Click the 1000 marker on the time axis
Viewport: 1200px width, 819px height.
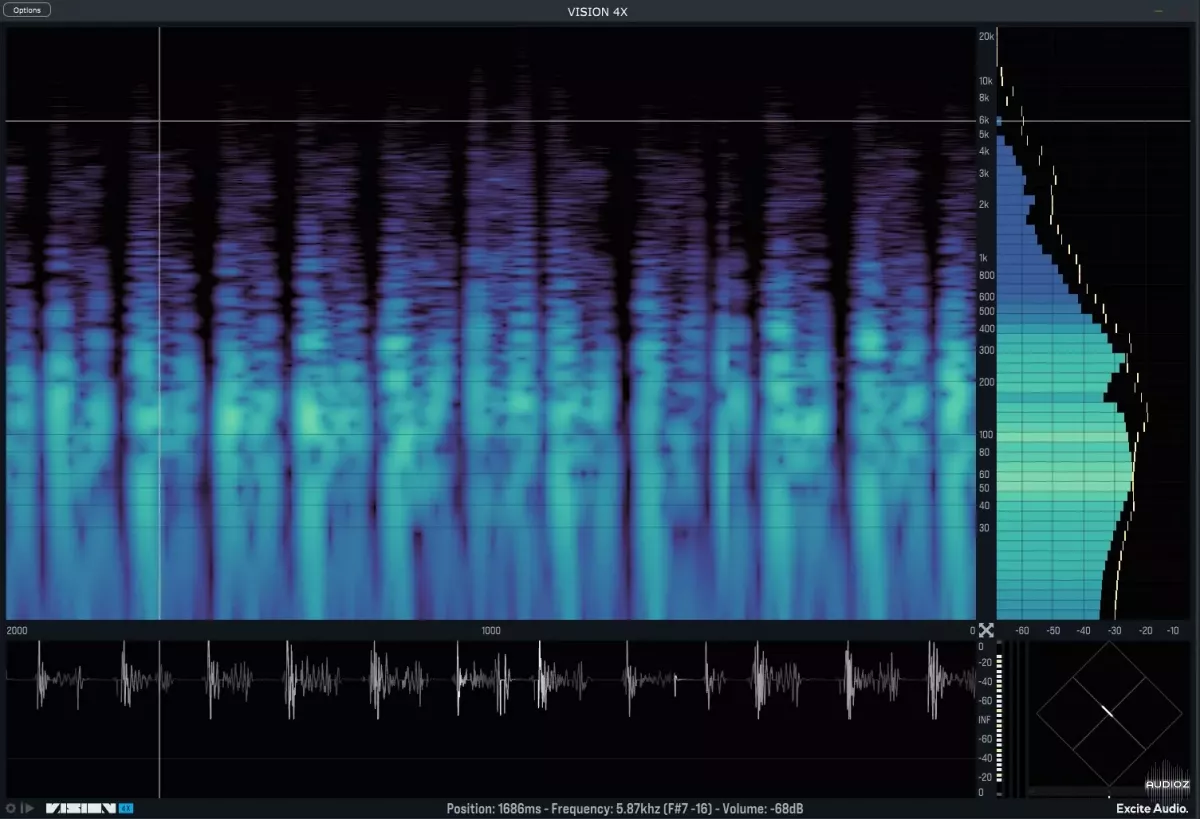pyautogui.click(x=491, y=631)
